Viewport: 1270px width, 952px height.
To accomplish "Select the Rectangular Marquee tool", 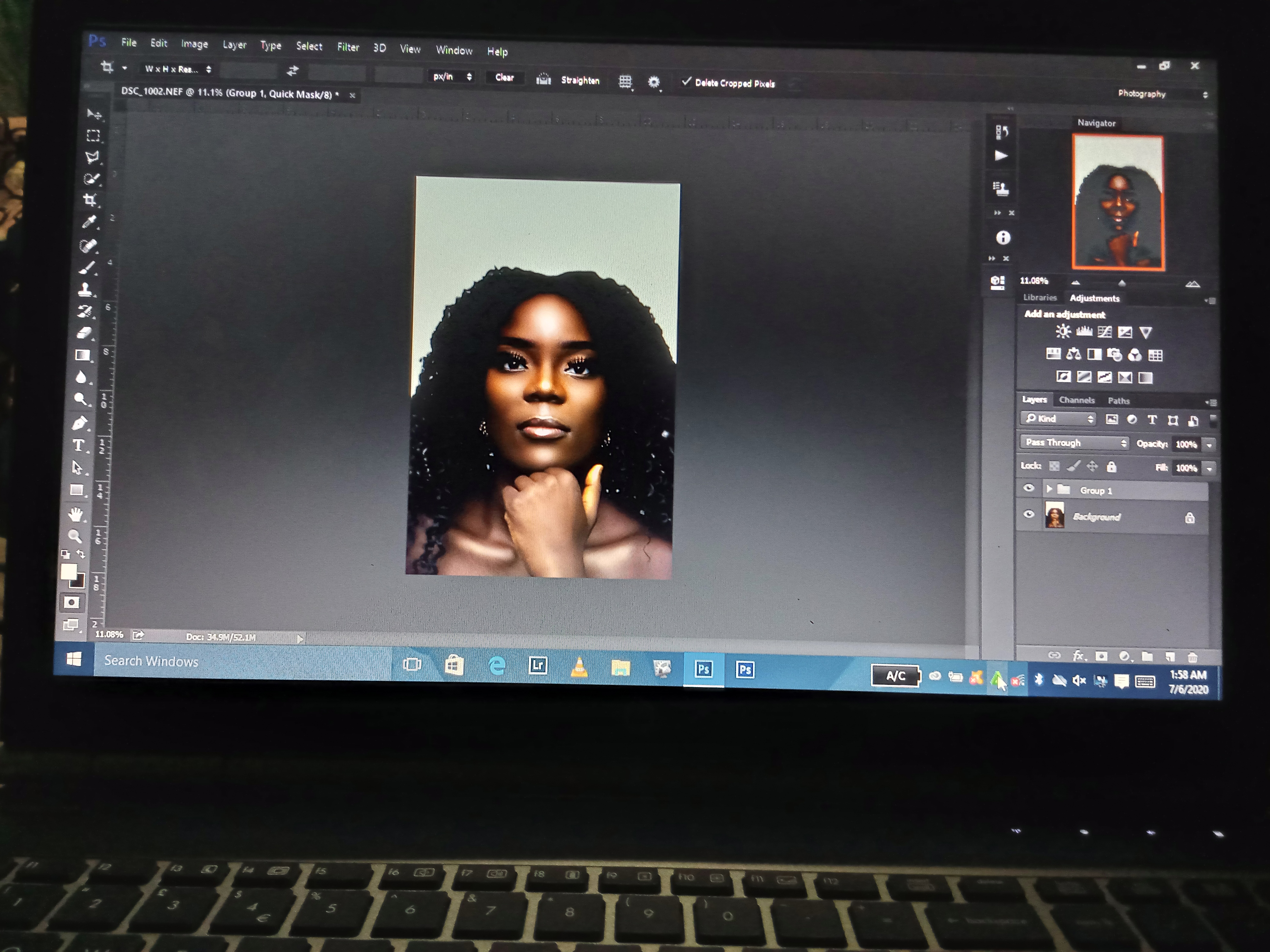I will pos(93,135).
